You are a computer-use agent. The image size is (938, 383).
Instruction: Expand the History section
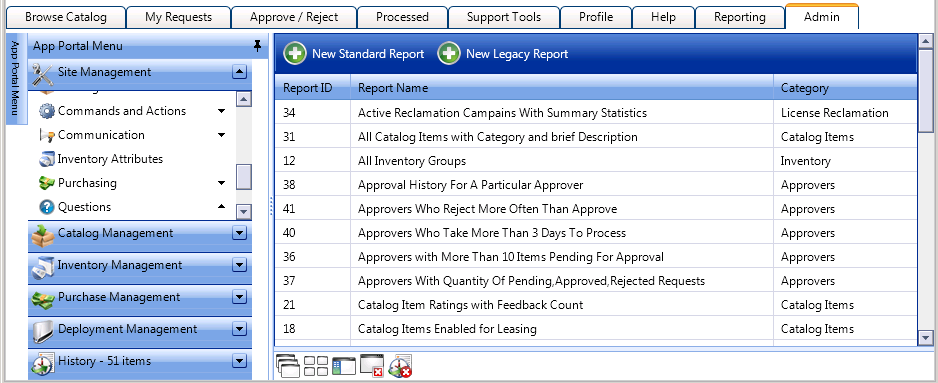(239, 361)
